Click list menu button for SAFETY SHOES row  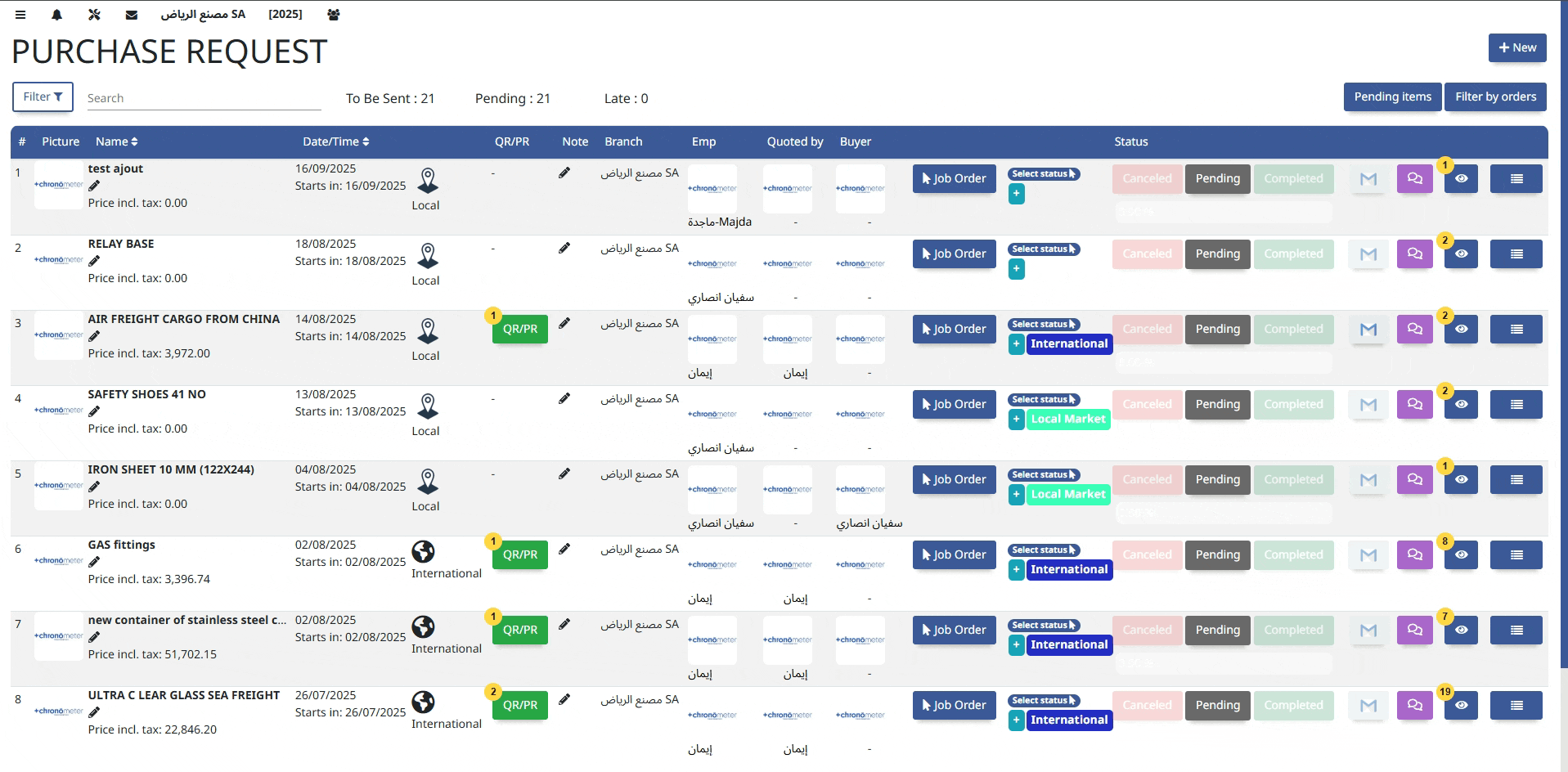pos(1516,405)
